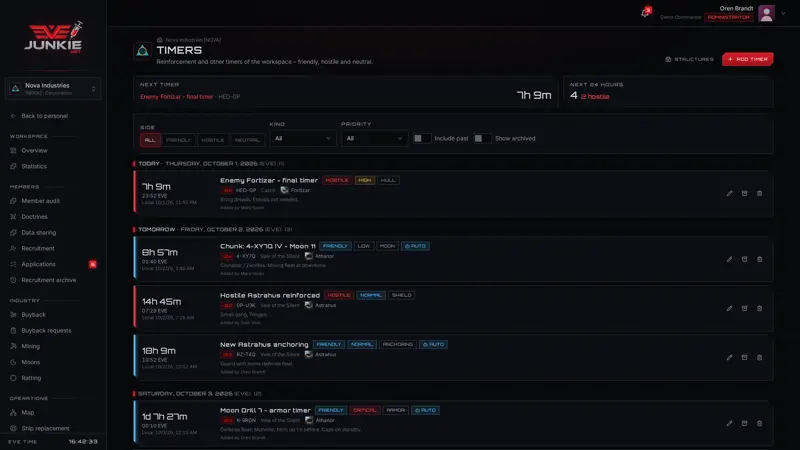Archive the New Astrahus anchoring timer
Screen dimensions: 800x450
[744, 358]
